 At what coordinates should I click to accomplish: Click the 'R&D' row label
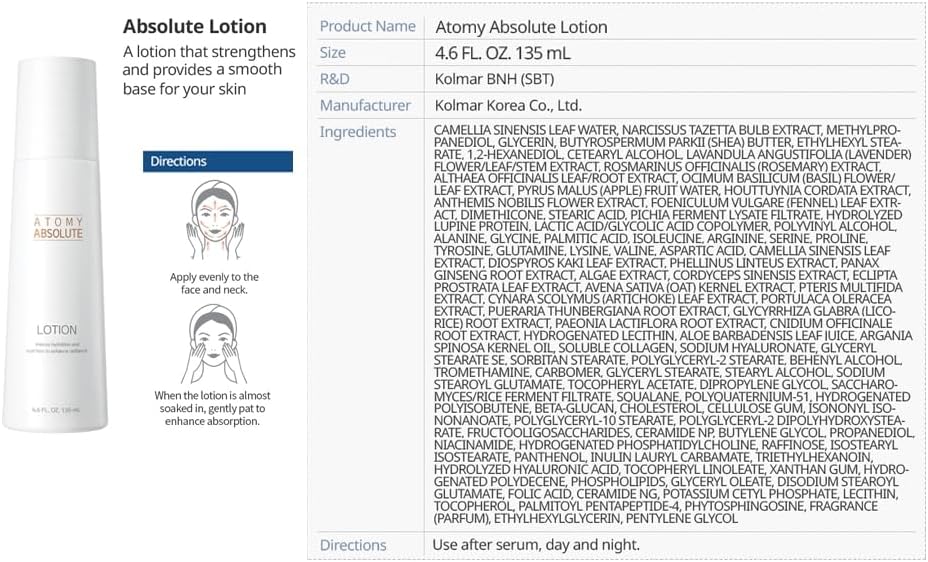coord(334,79)
